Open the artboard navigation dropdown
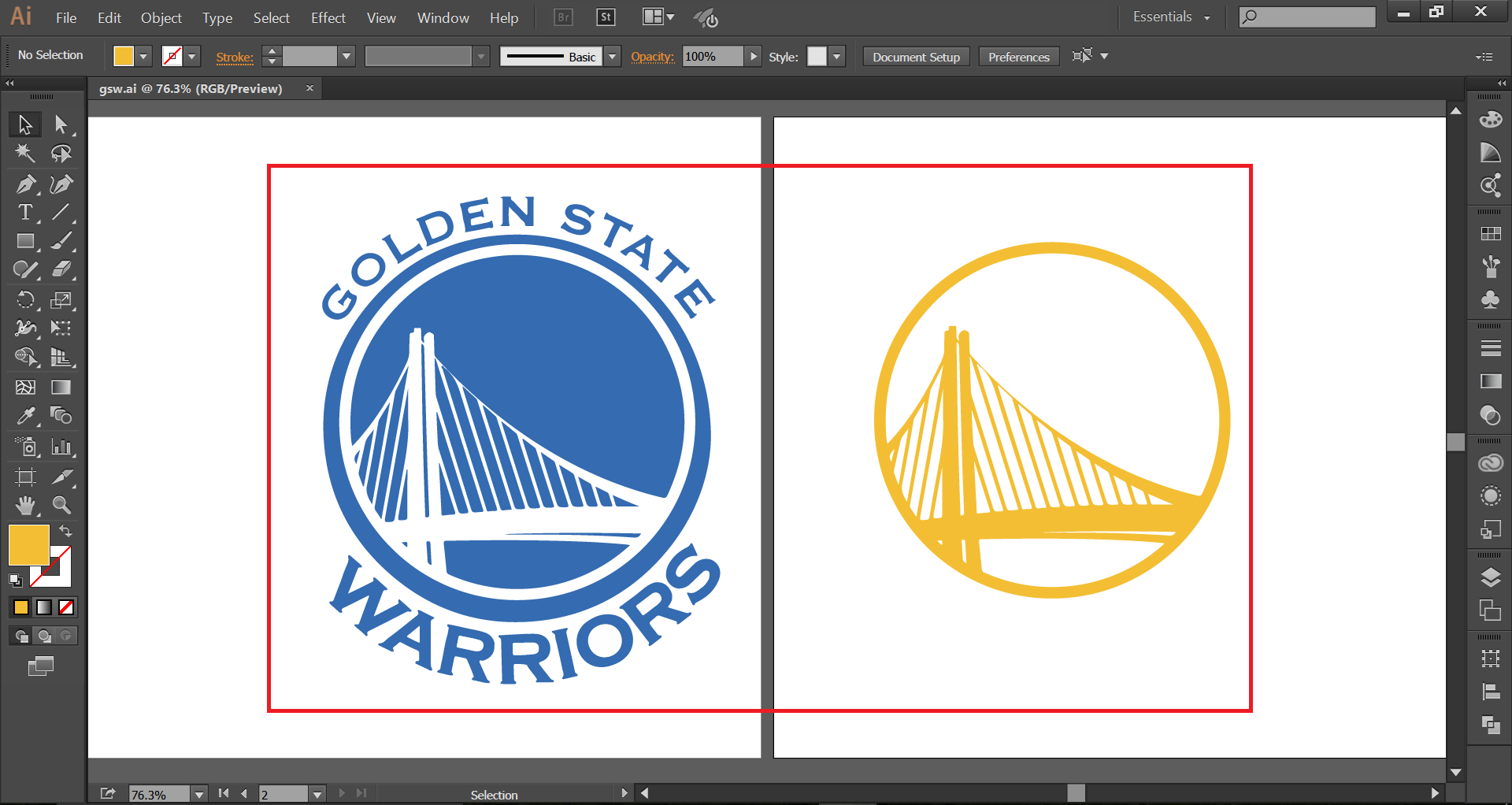 [317, 795]
